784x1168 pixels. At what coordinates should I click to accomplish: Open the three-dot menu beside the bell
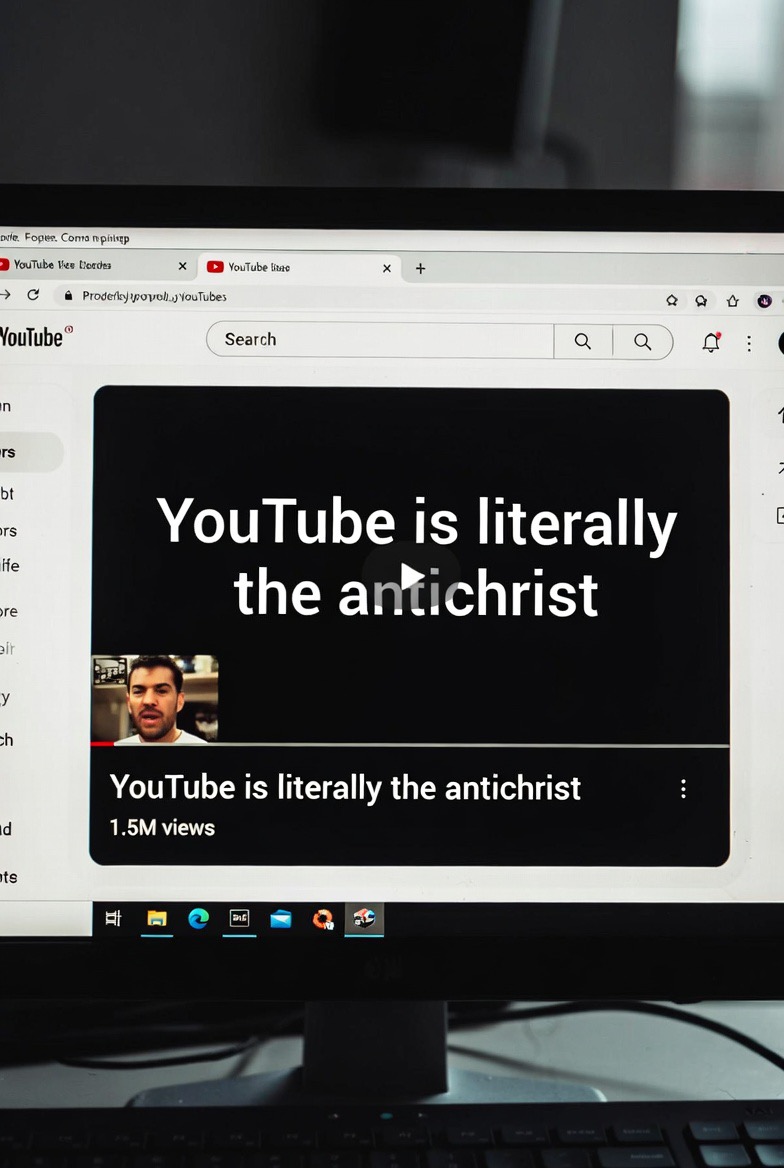[749, 343]
